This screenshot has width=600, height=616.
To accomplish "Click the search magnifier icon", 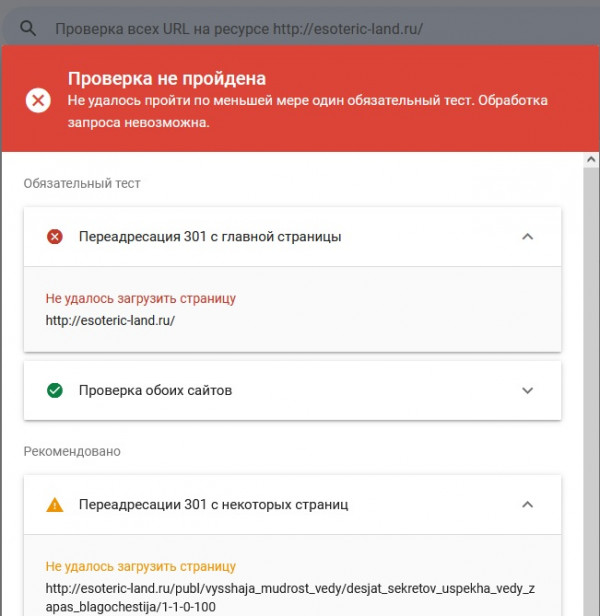I will pyautogui.click(x=28, y=29).
